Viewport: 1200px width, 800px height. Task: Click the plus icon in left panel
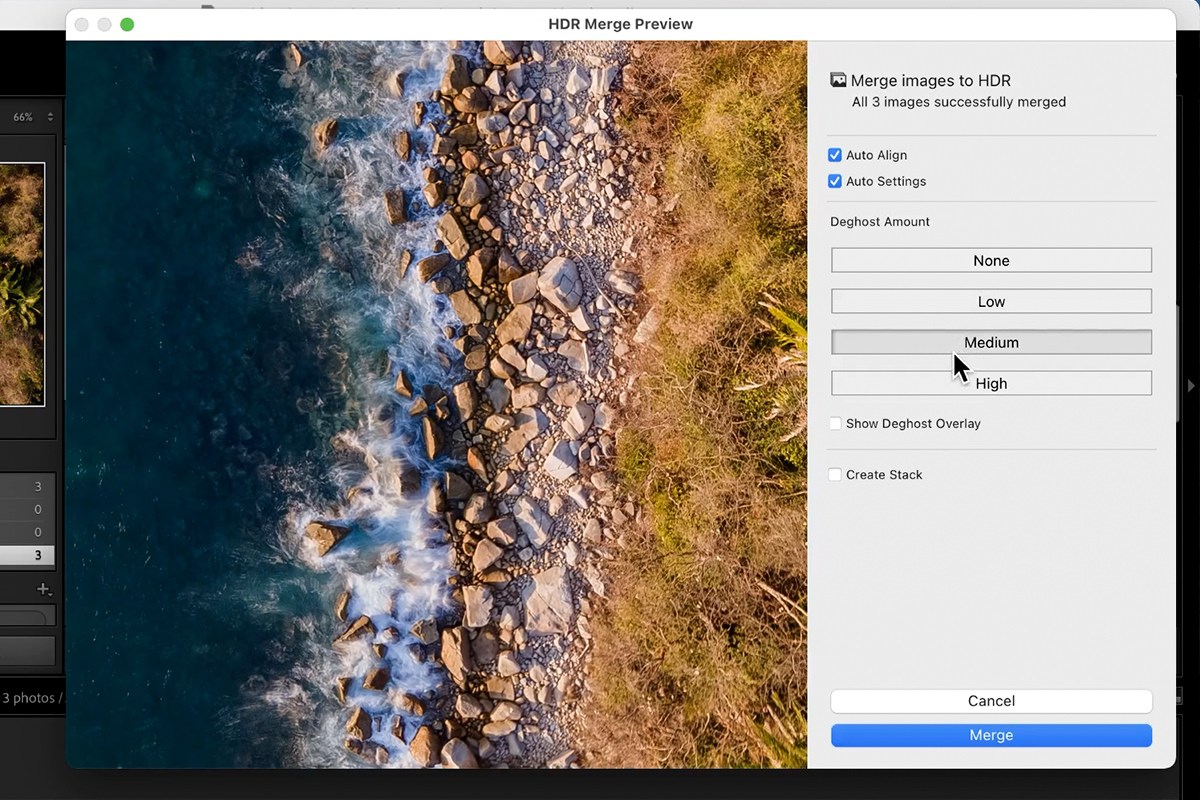(x=43, y=589)
